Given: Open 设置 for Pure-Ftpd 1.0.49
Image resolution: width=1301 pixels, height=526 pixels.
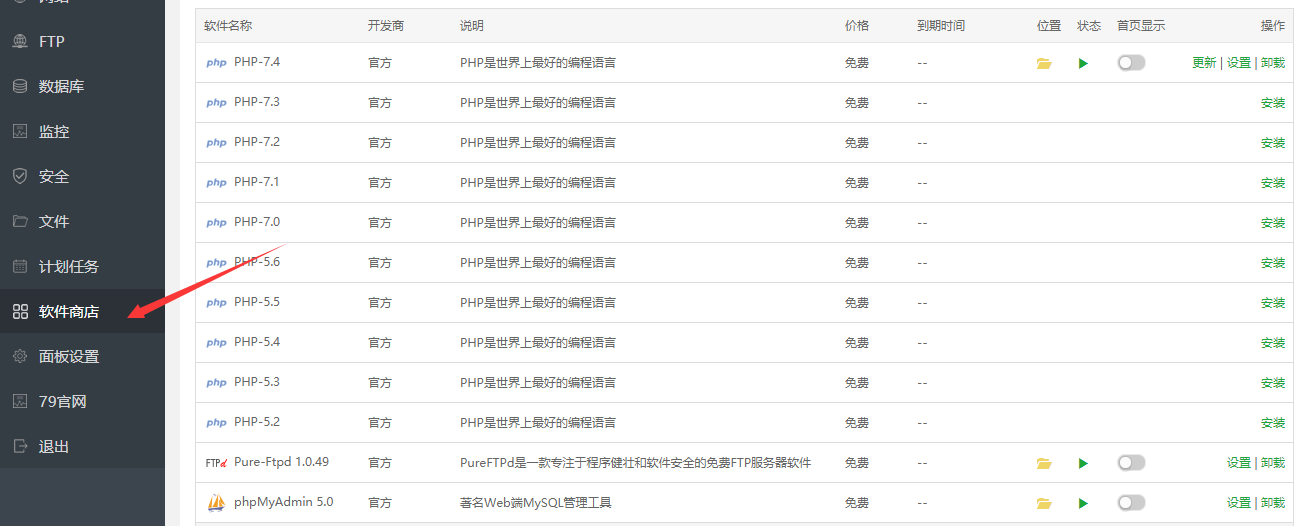Looking at the screenshot, I should click(x=1239, y=463).
